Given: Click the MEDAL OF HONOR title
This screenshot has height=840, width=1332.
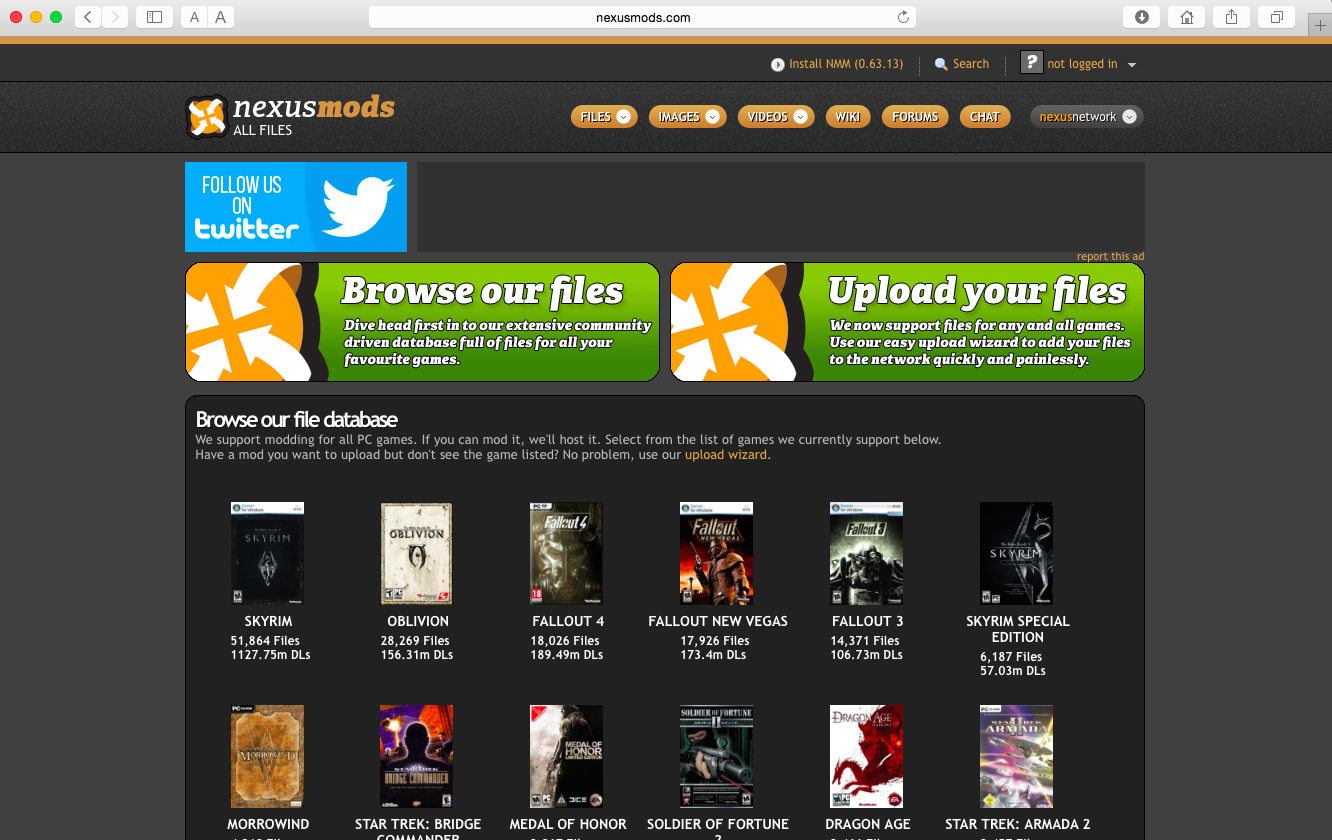Looking at the screenshot, I should point(568,824).
